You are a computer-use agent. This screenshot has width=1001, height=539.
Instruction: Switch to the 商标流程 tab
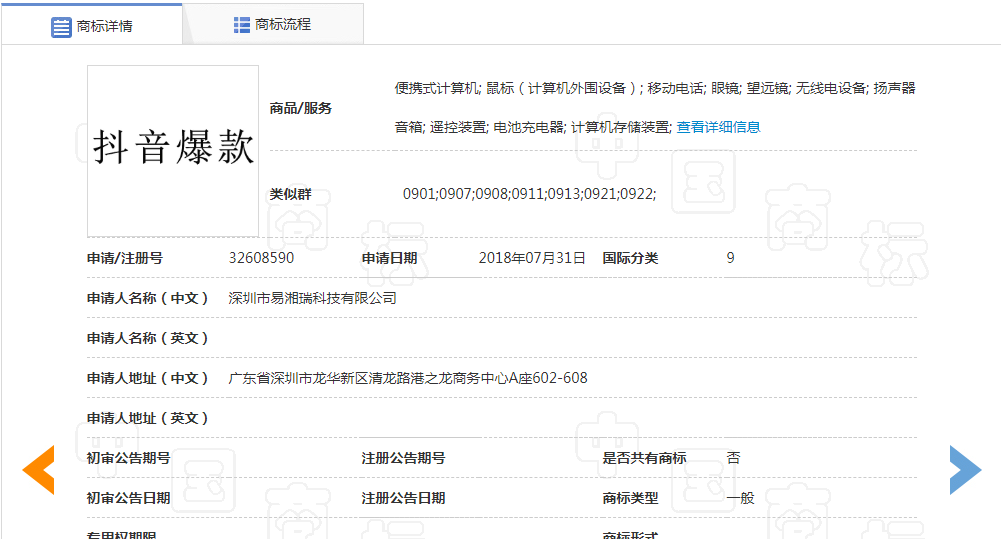(x=273, y=24)
